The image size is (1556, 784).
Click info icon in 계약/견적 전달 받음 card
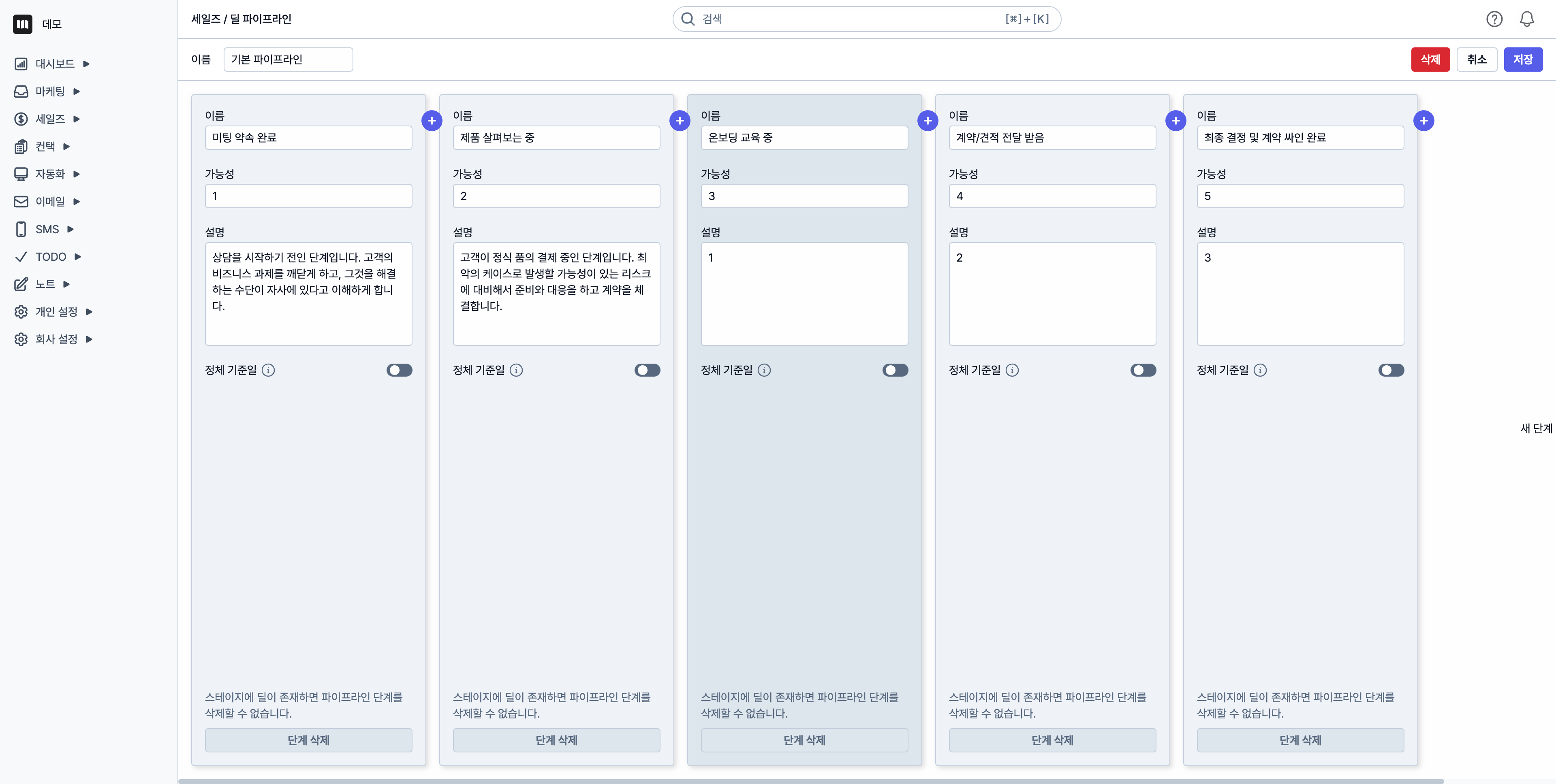pyautogui.click(x=1012, y=370)
